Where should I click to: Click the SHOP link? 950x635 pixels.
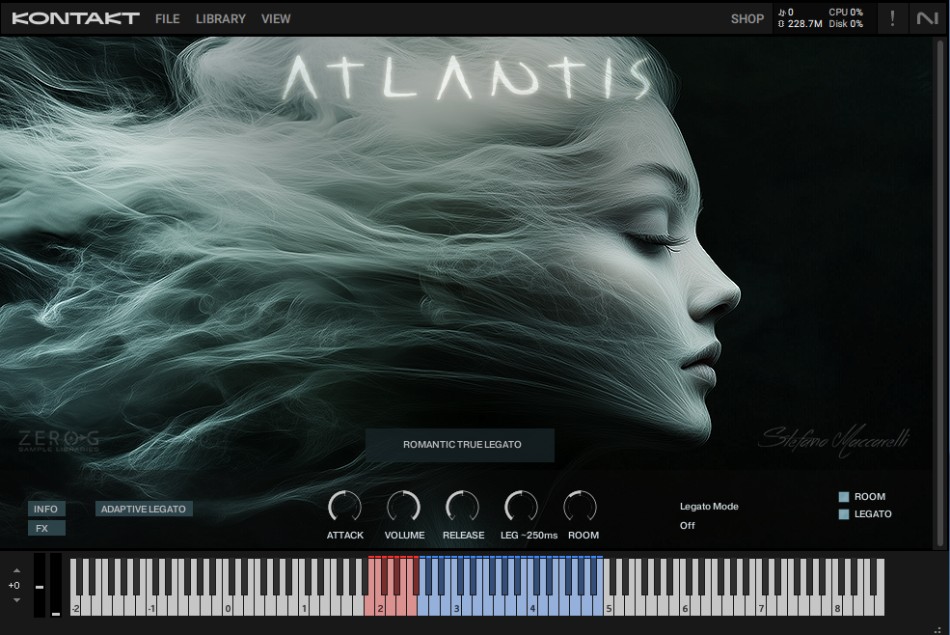(x=747, y=19)
